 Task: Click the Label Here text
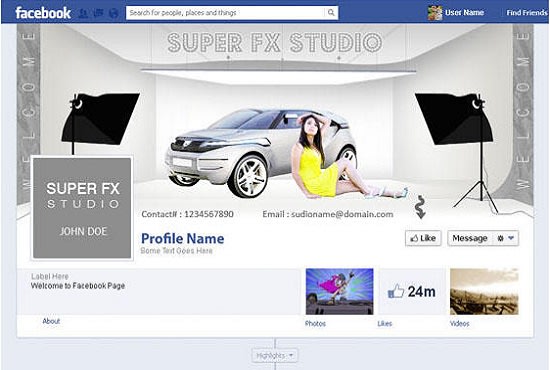coord(50,276)
